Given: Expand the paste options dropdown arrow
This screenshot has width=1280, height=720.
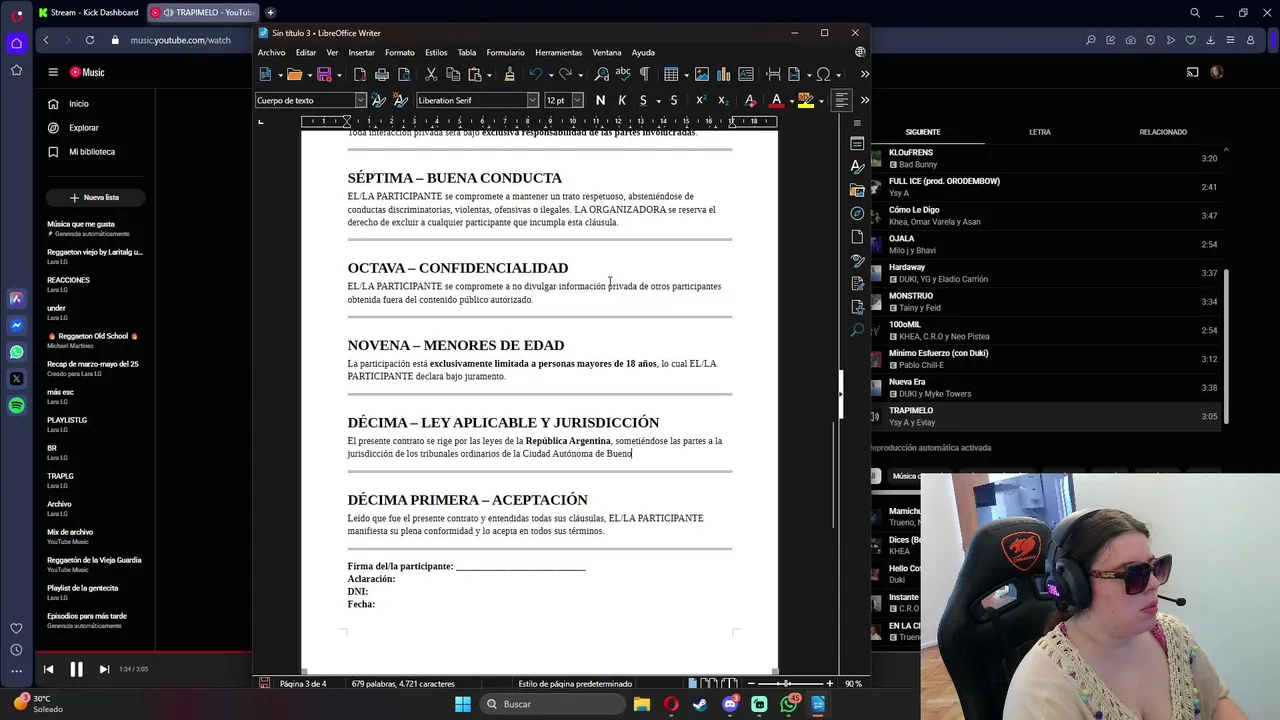Looking at the screenshot, I should [488, 74].
